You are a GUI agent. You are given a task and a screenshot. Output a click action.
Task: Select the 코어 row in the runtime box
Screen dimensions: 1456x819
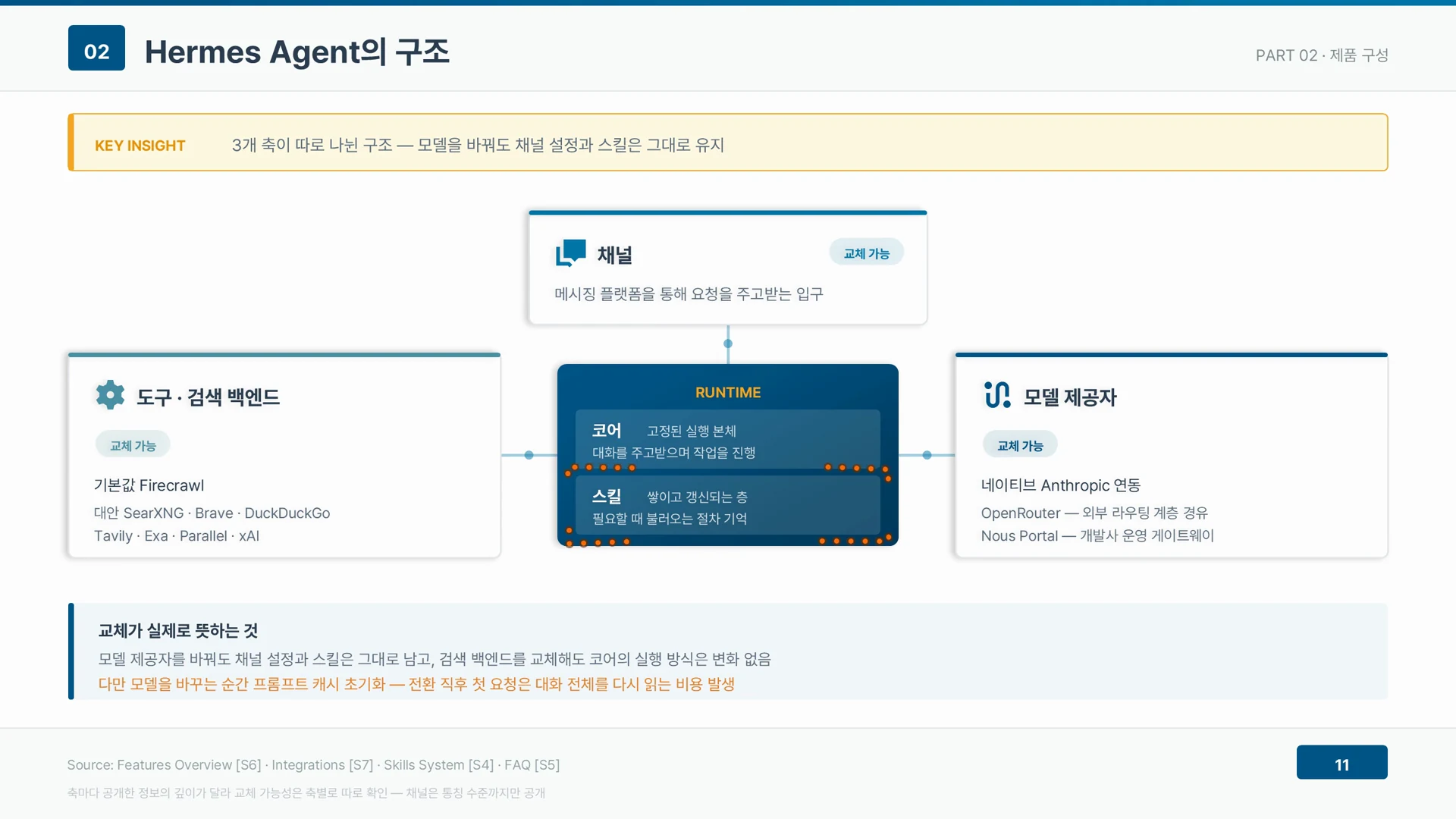(x=728, y=440)
